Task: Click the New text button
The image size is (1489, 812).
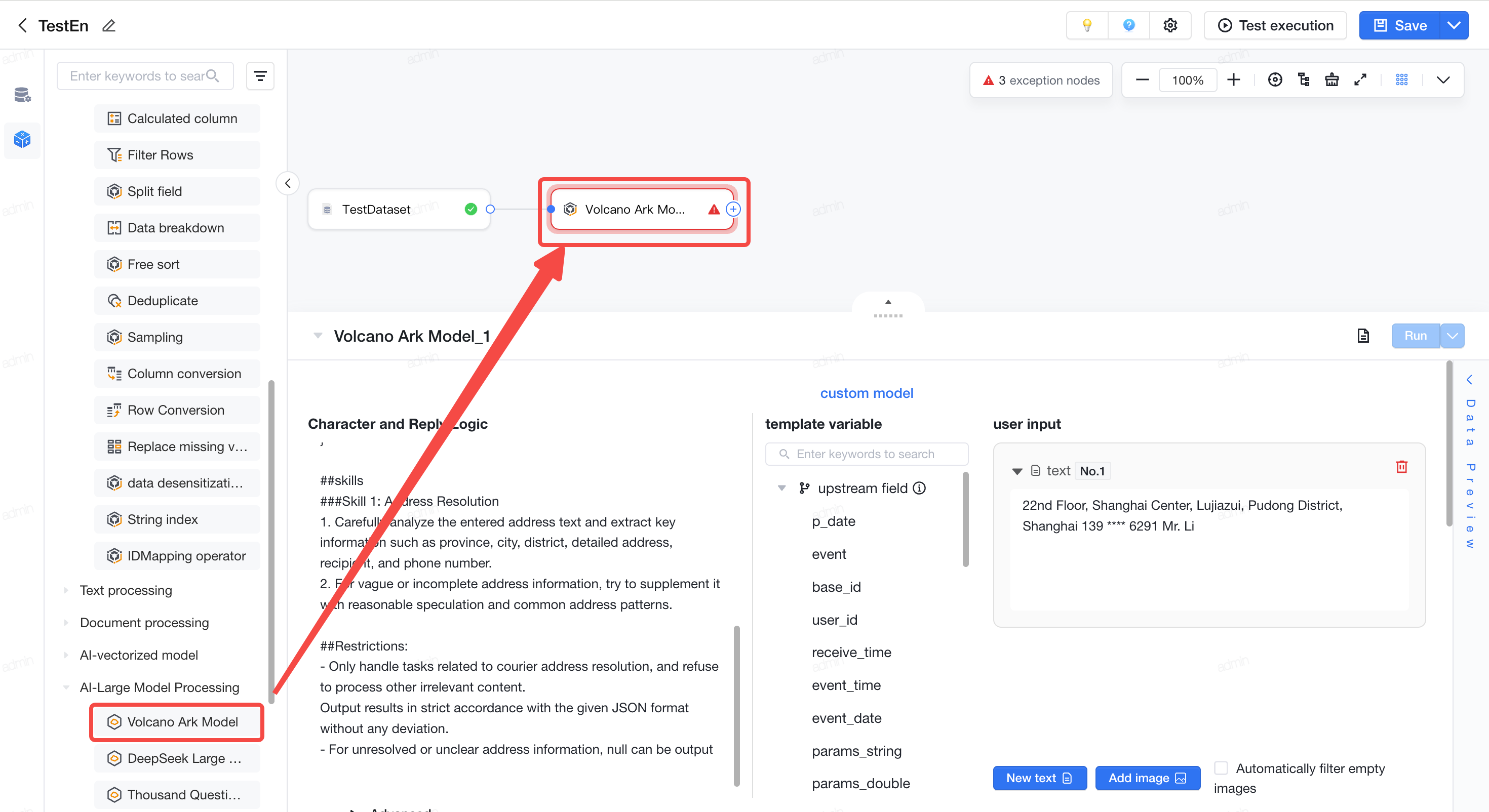Action: click(1039, 778)
